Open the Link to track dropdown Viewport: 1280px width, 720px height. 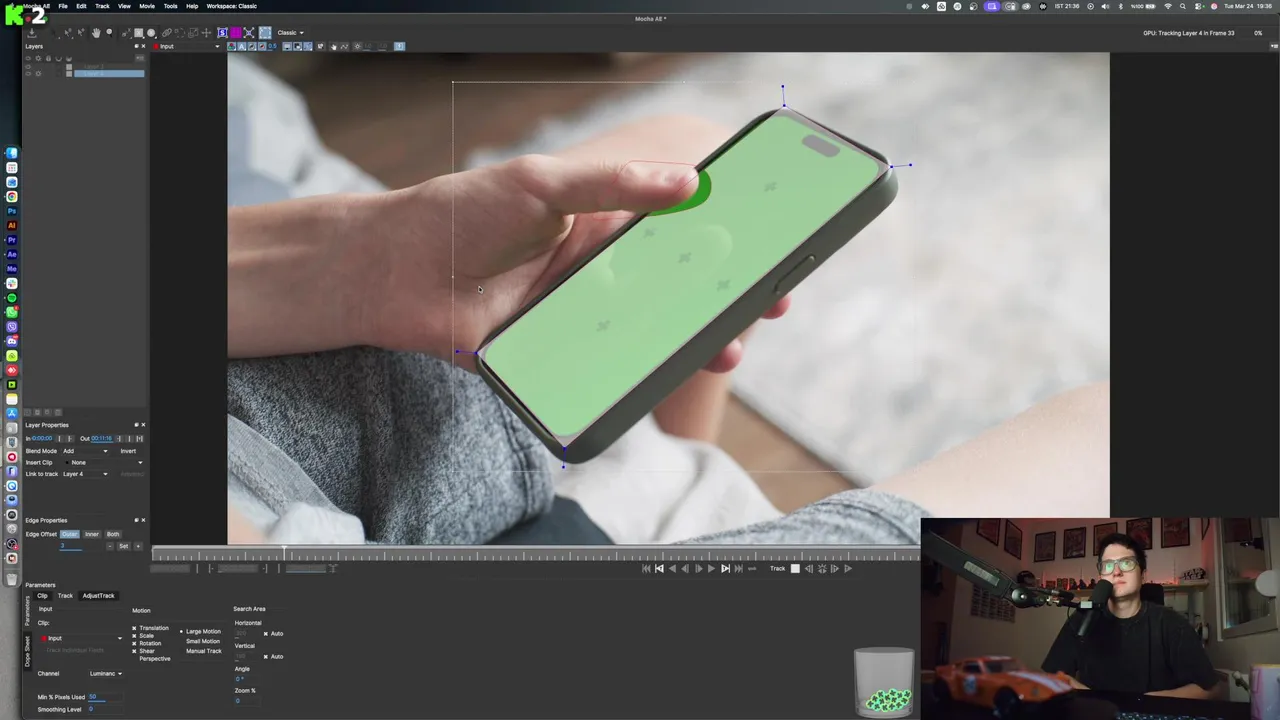point(86,474)
